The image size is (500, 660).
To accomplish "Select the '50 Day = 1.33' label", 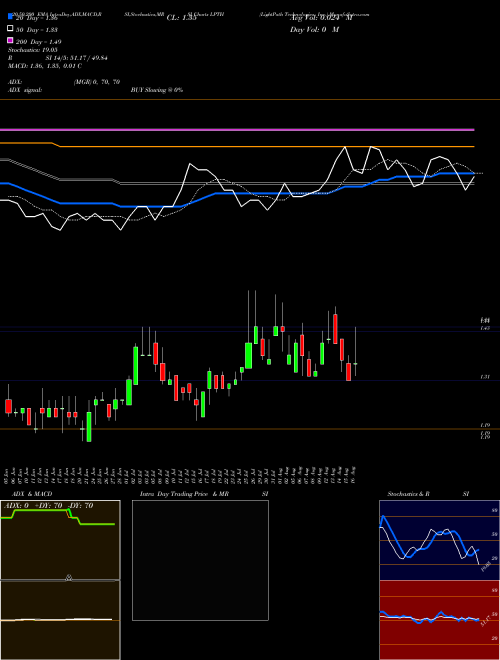I will click(37, 30).
